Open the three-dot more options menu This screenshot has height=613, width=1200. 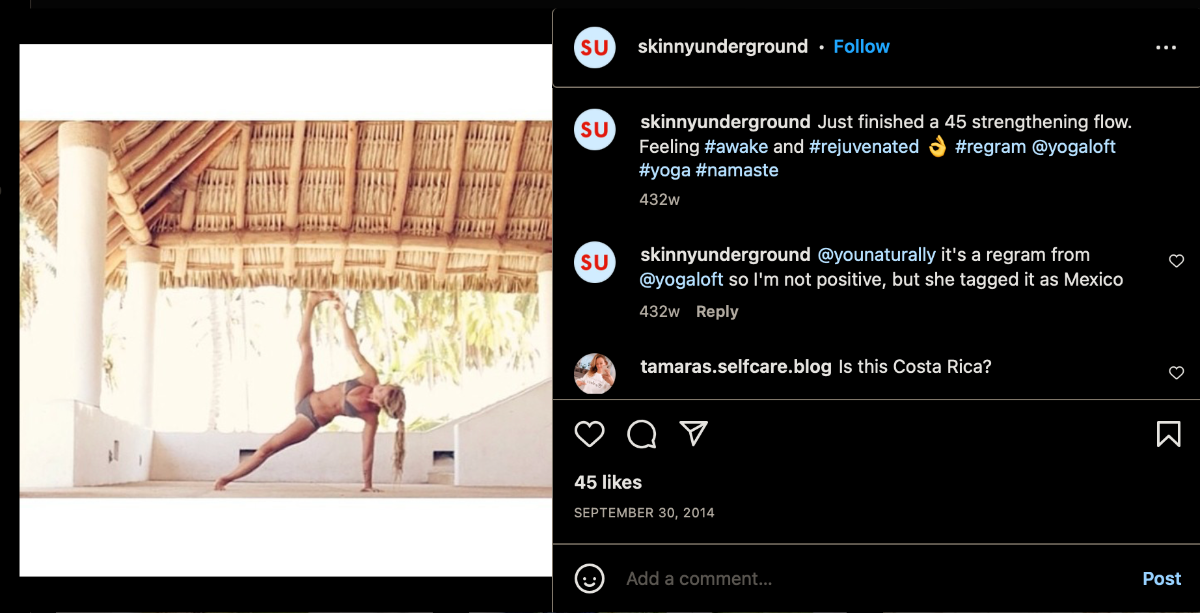point(1166,48)
